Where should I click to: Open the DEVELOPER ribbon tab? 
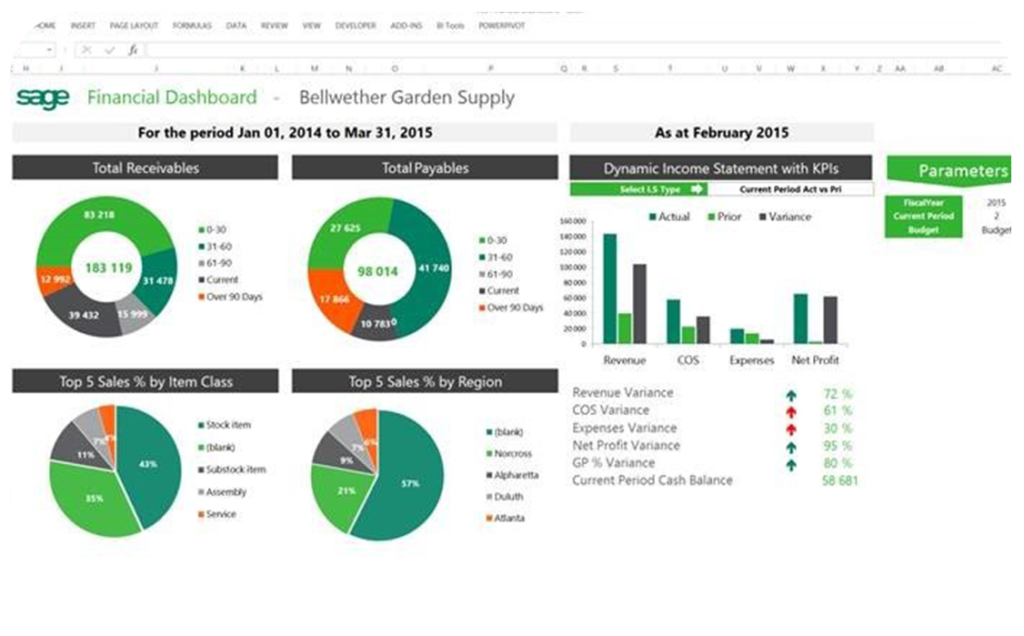click(x=356, y=25)
